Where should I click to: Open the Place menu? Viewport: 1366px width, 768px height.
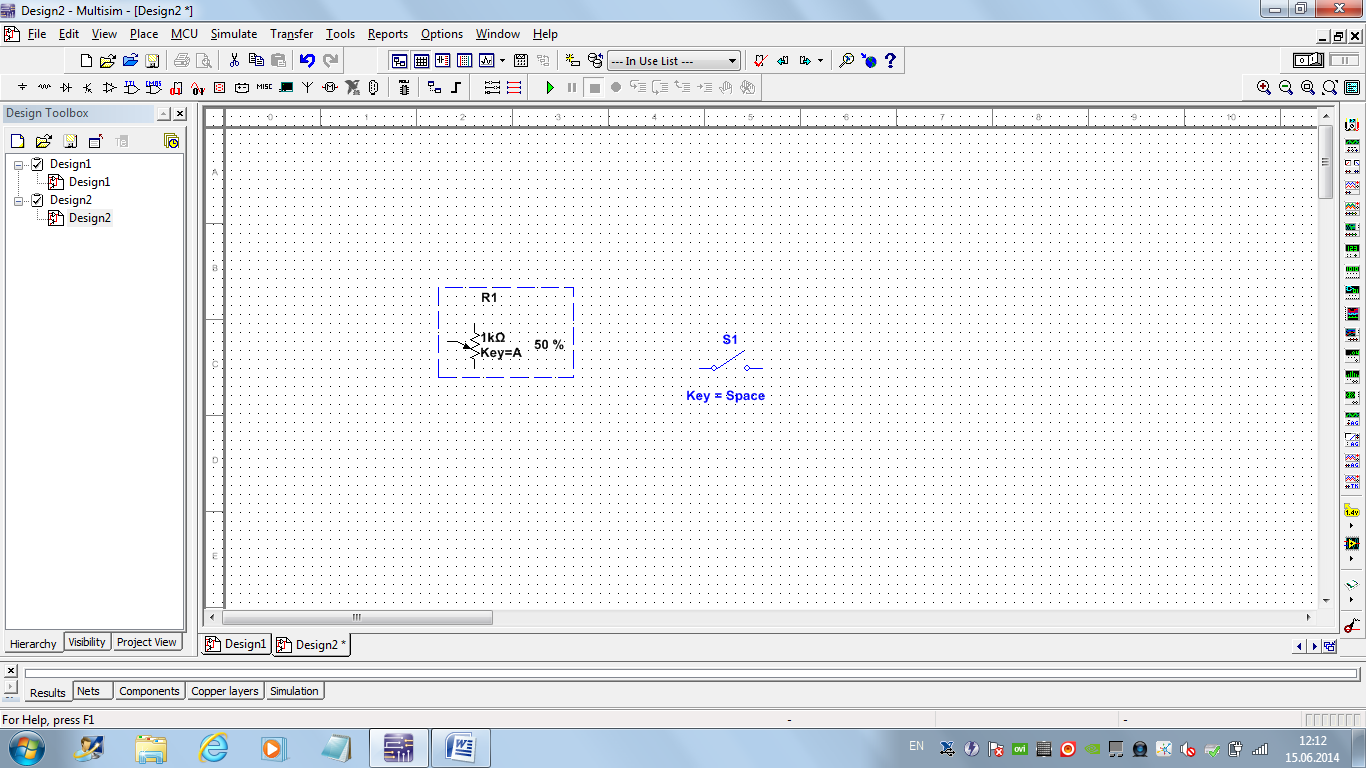[x=144, y=34]
